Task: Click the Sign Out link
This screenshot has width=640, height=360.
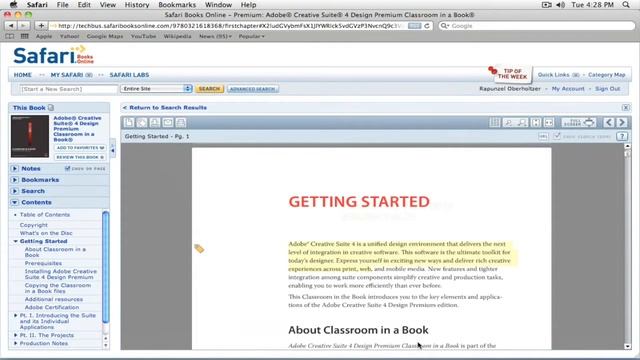Action: point(607,89)
